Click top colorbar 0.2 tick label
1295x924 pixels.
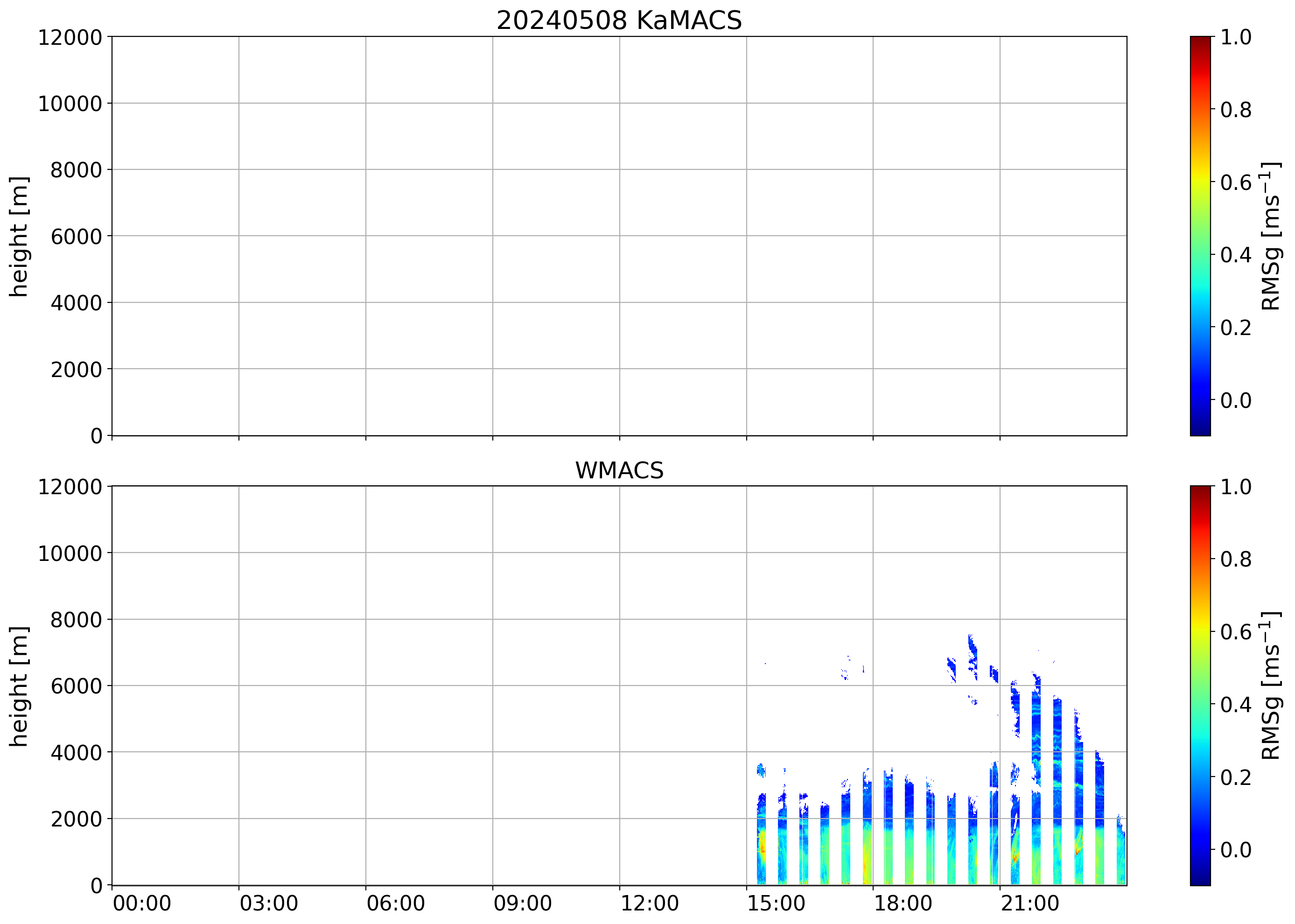(x=1235, y=328)
